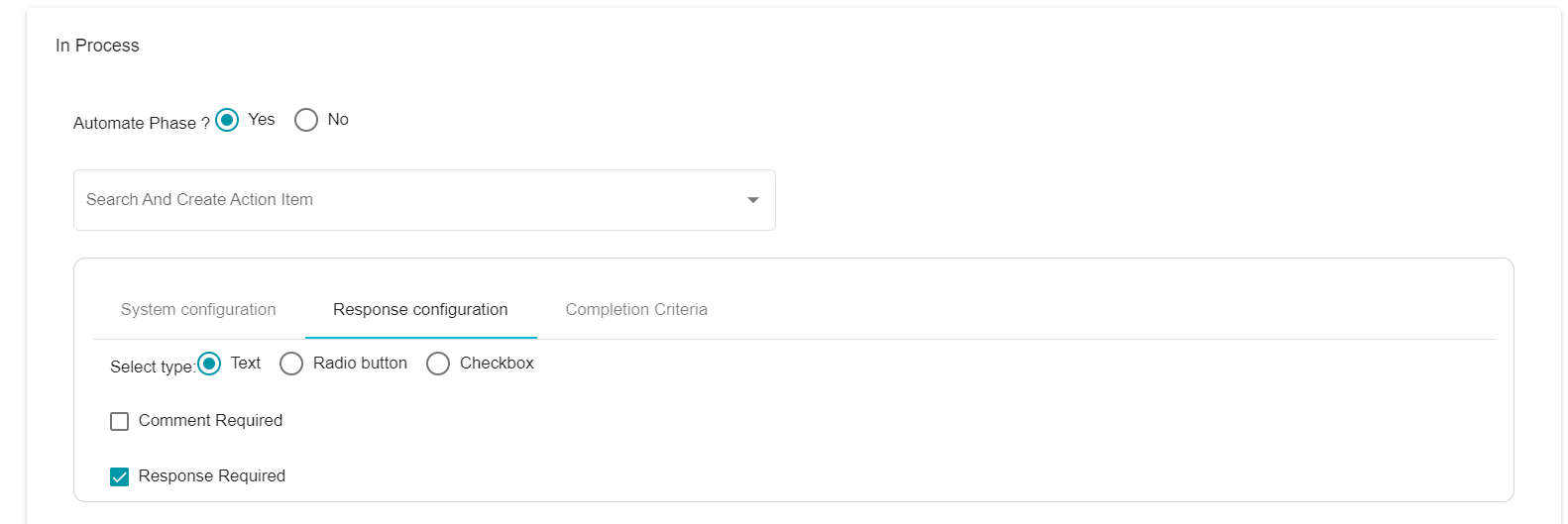Viewport: 1568px width, 524px height.
Task: Choose the Radio button response type
Action: click(x=291, y=364)
